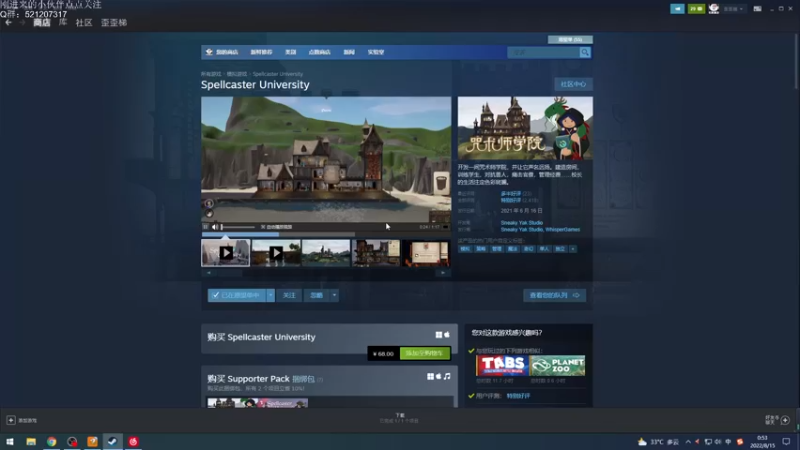The image size is (800, 450).
Task: Click the WhisperGames publisher link
Action: point(563,230)
